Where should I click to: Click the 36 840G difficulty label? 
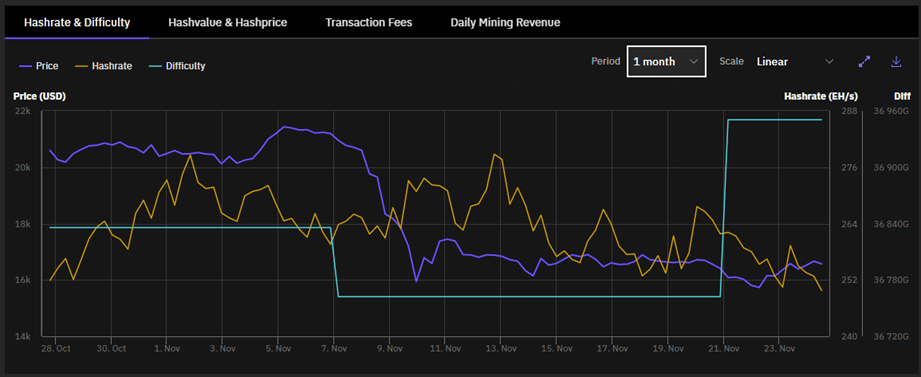(891, 224)
